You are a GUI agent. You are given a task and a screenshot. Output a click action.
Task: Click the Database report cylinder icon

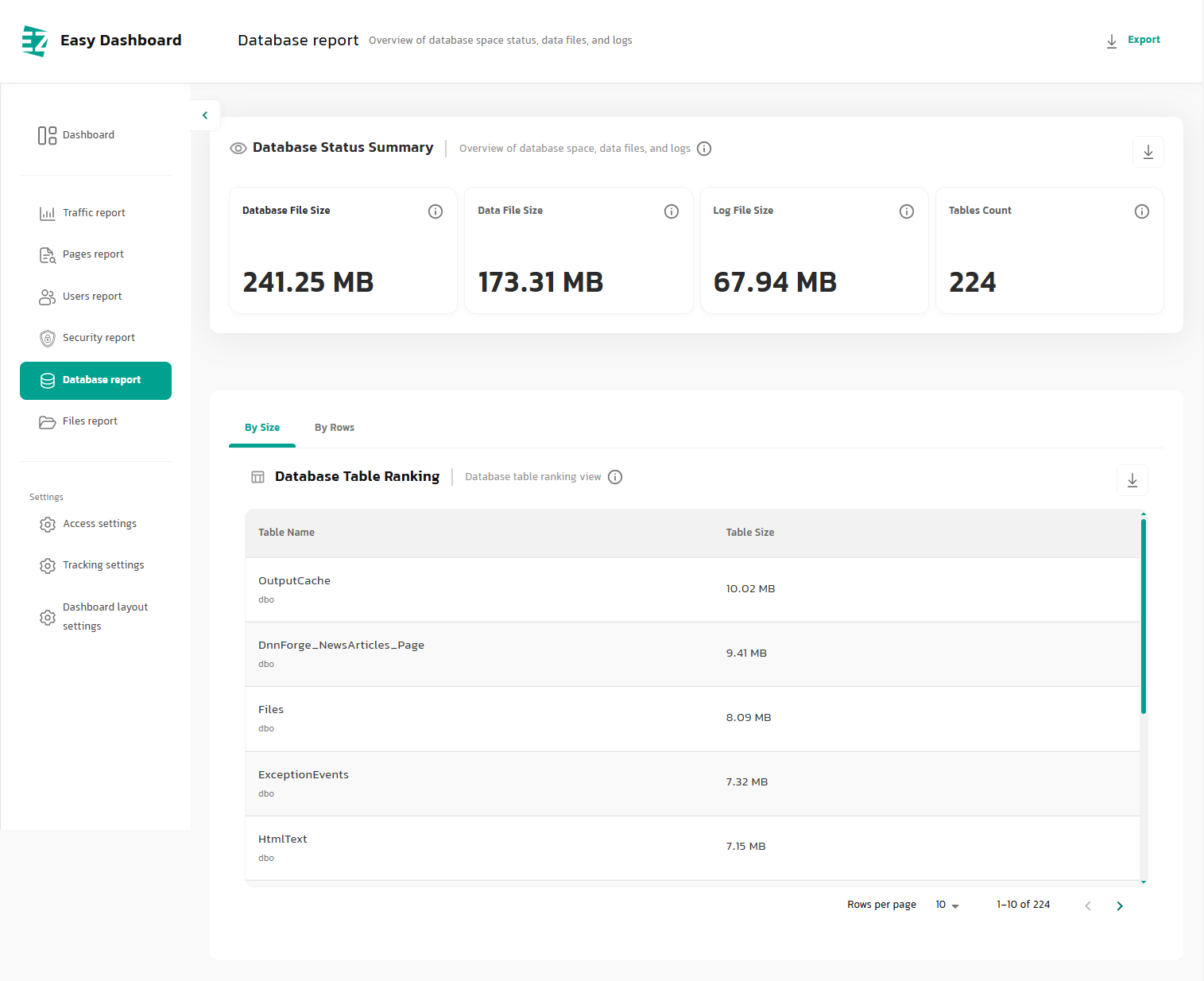coord(48,381)
